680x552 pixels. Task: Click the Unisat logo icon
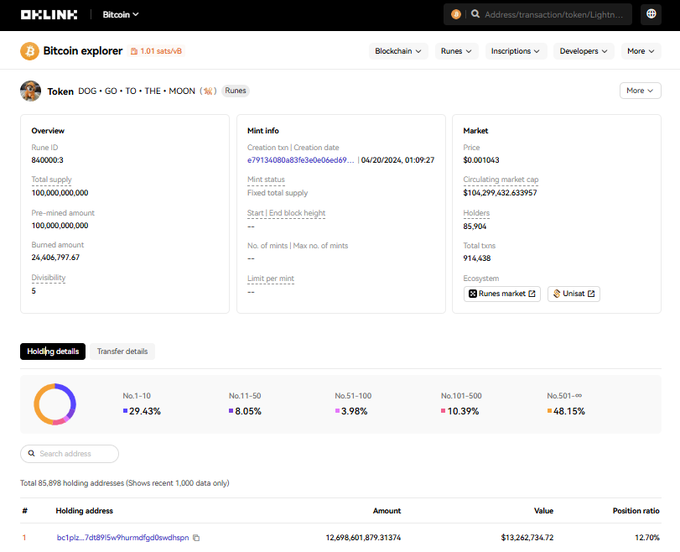coord(557,294)
